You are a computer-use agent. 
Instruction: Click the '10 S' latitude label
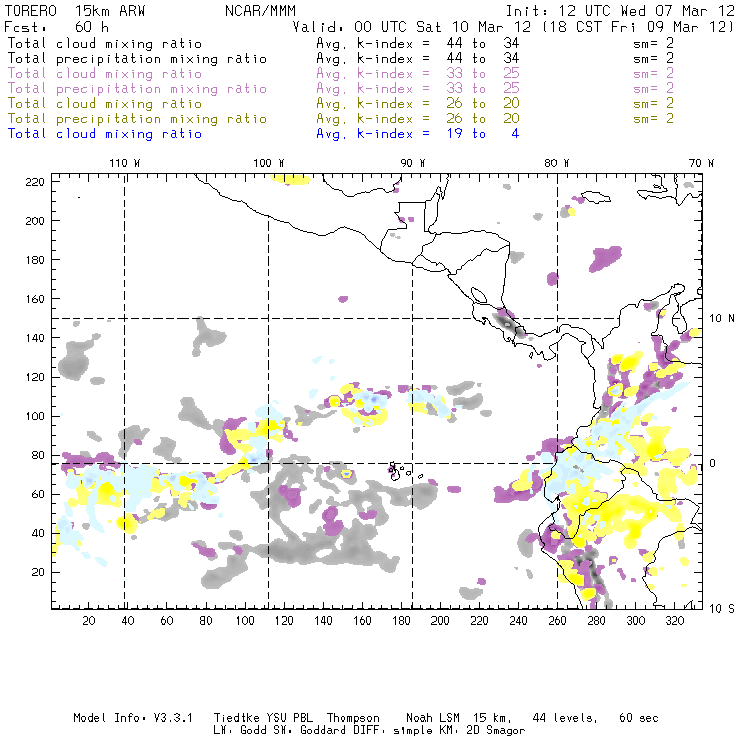coord(722,609)
